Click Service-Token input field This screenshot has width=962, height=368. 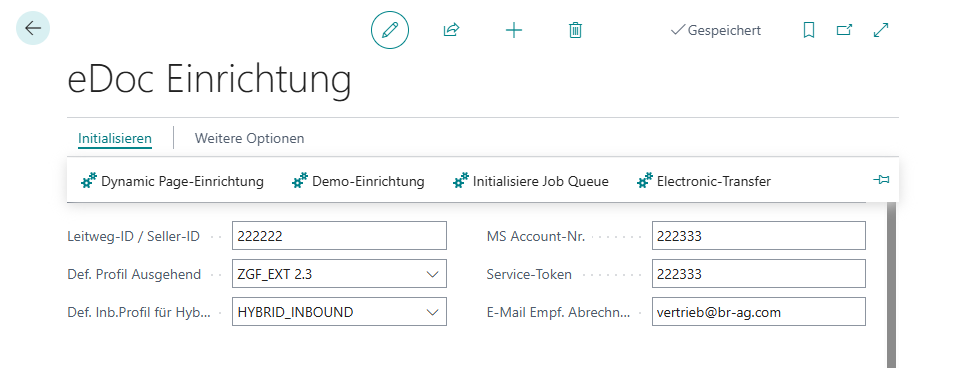click(759, 274)
